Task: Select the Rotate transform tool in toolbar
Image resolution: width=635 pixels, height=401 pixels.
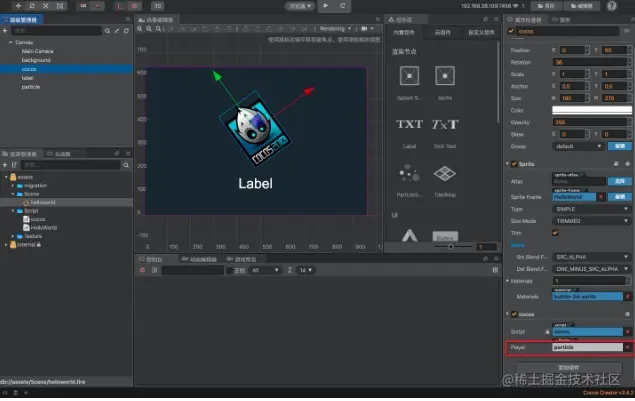Action: 32,6
